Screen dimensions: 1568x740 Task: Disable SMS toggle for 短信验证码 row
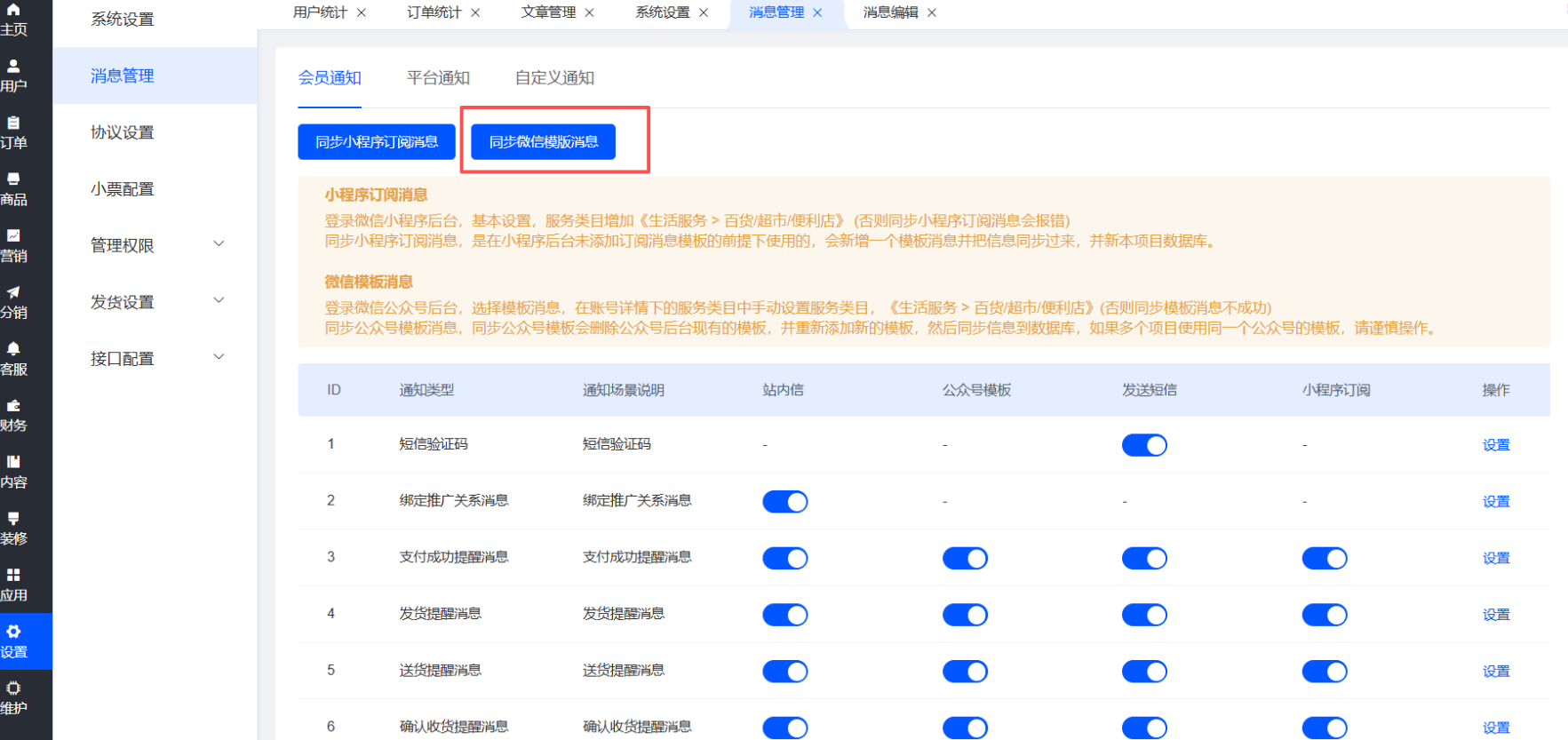coord(1144,445)
